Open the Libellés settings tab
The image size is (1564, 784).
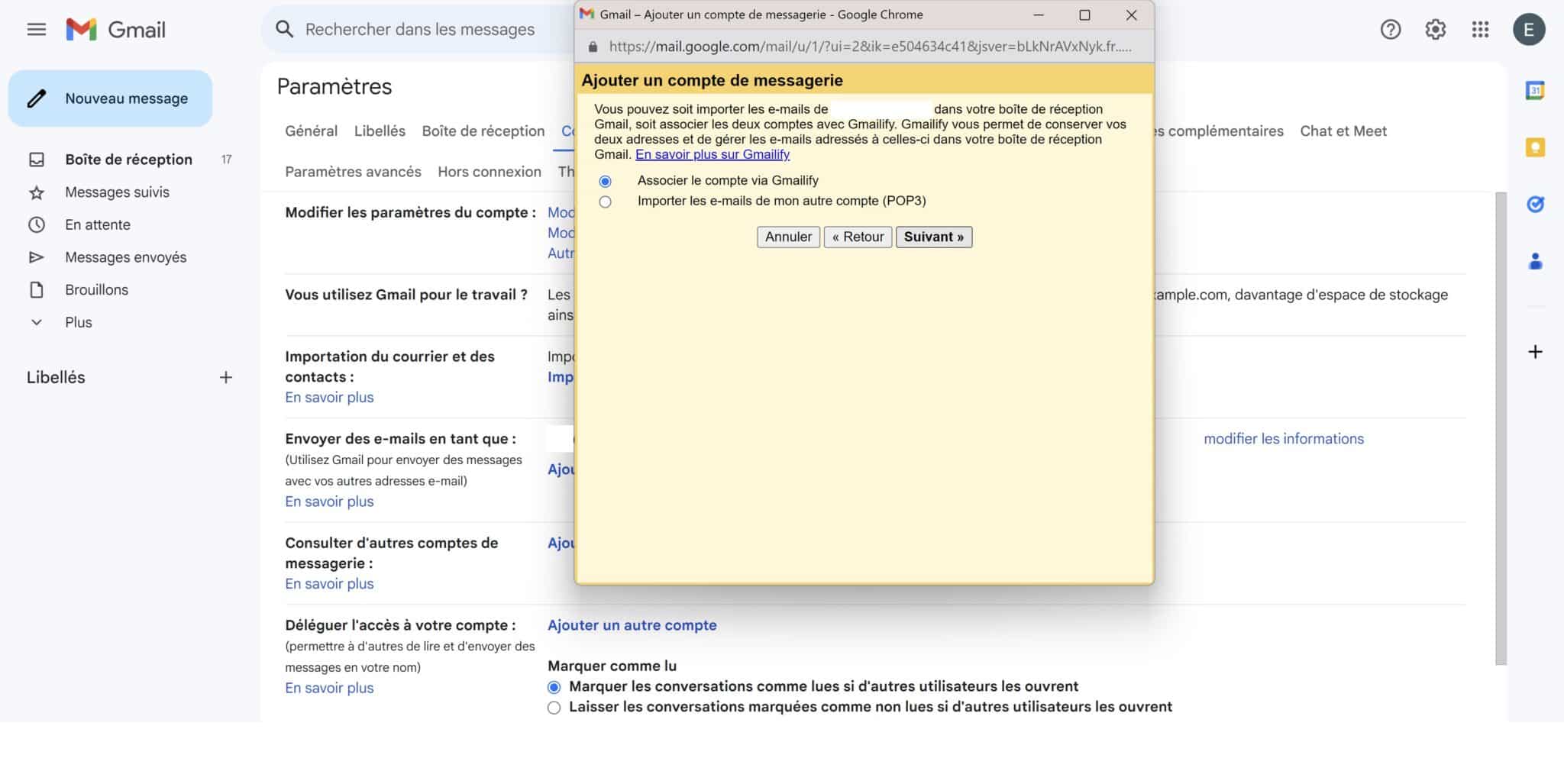click(x=380, y=131)
